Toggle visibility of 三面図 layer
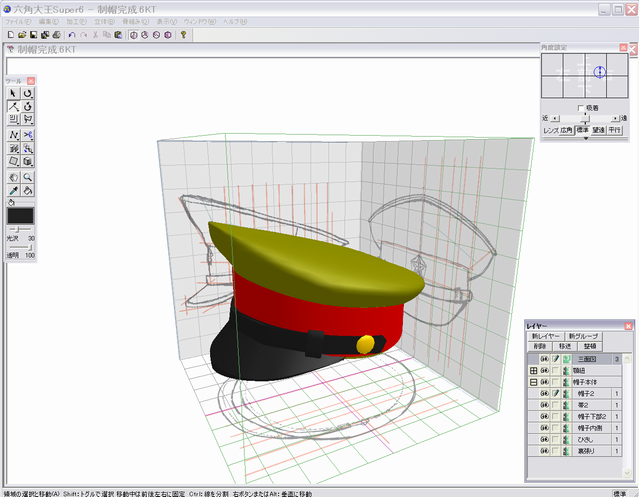639x497 pixels. coord(545,358)
